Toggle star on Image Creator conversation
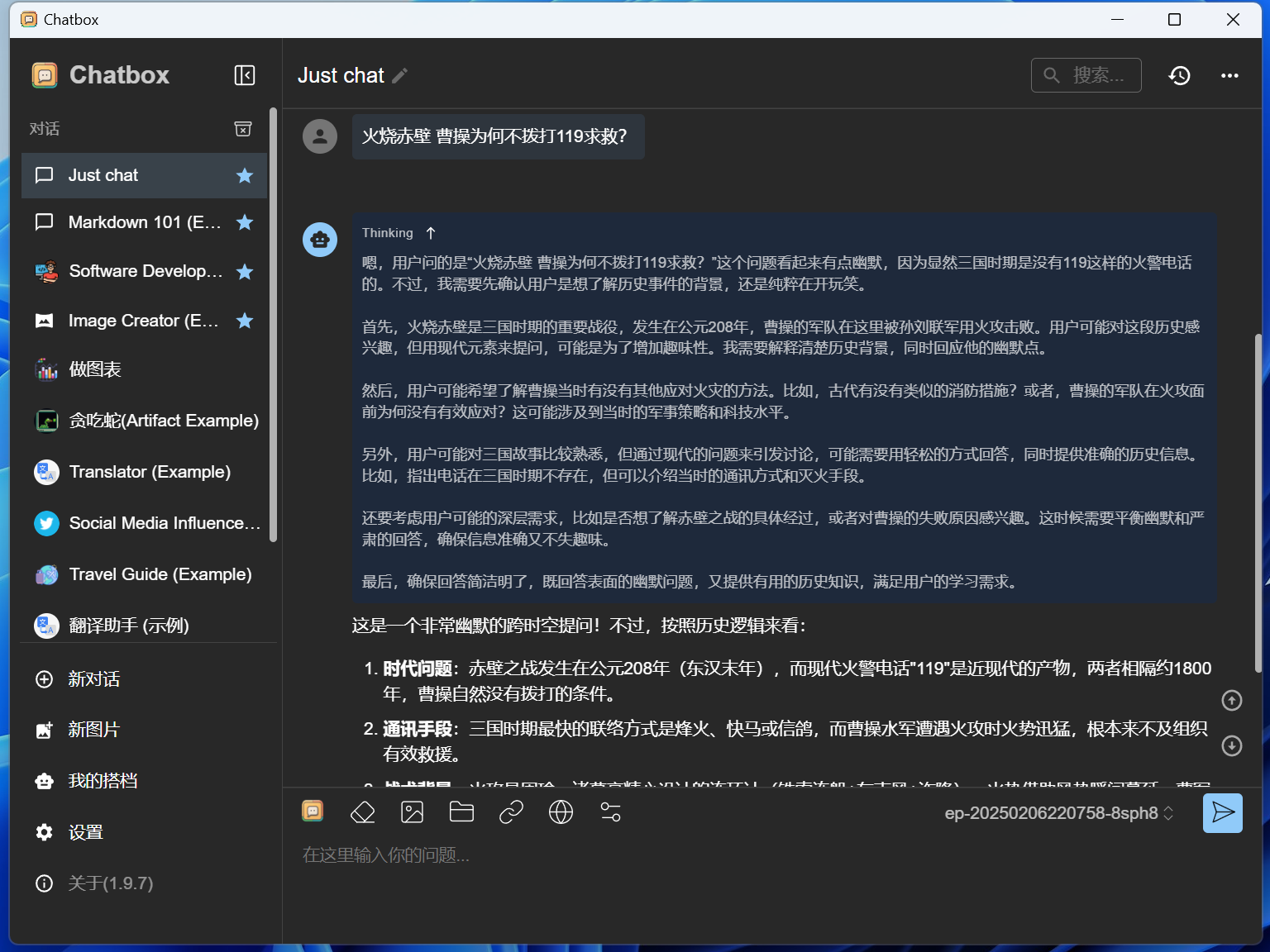This screenshot has height=952, width=1270. 245,321
